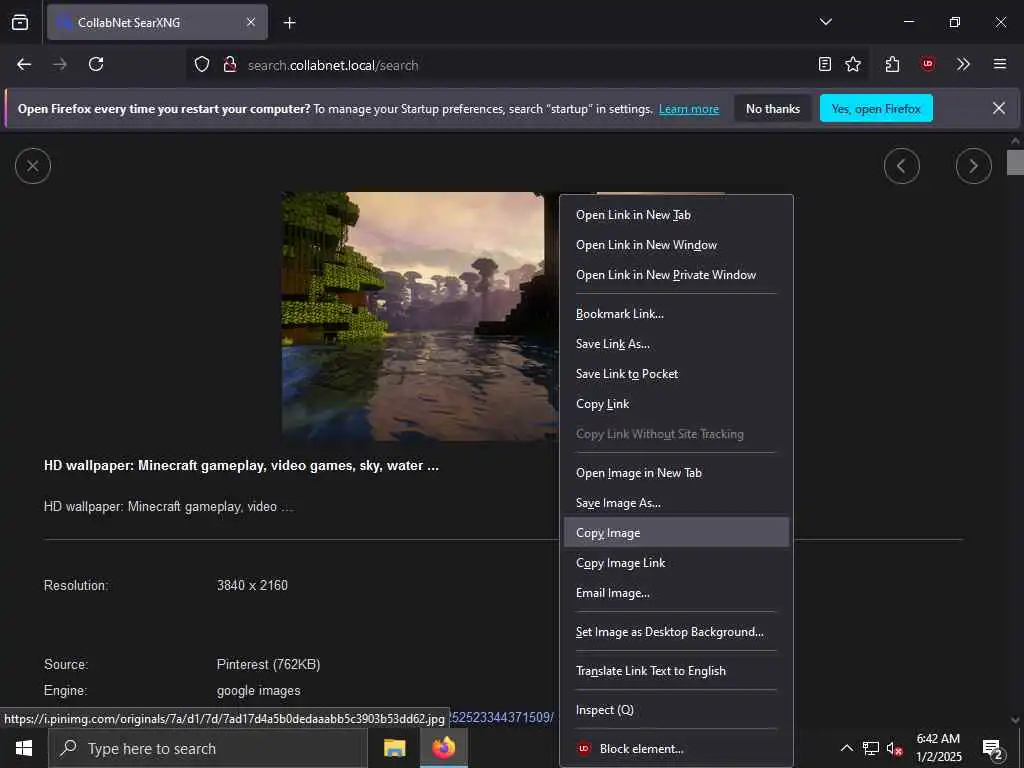
Task: Show next image result
Action: pyautogui.click(x=973, y=166)
